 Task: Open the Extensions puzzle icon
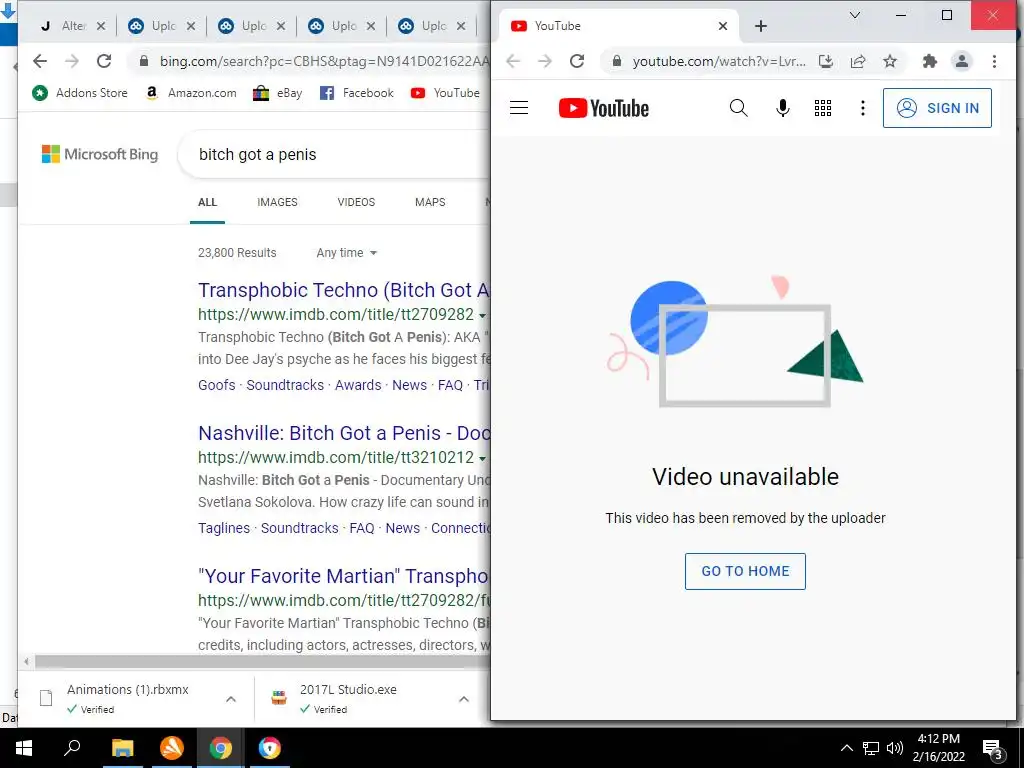click(x=929, y=61)
